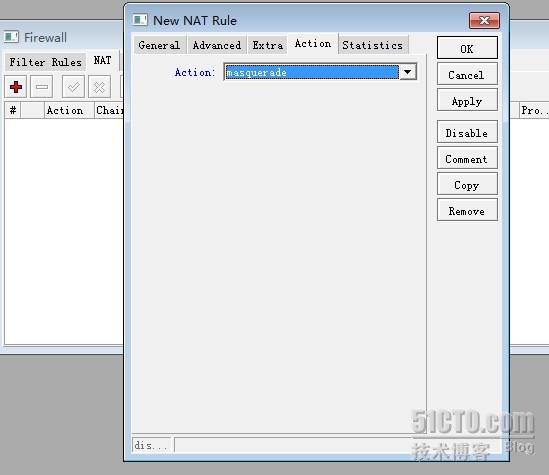Switch to Filter Rules tab in Firewall window
This screenshot has height=475, width=549.
46,62
